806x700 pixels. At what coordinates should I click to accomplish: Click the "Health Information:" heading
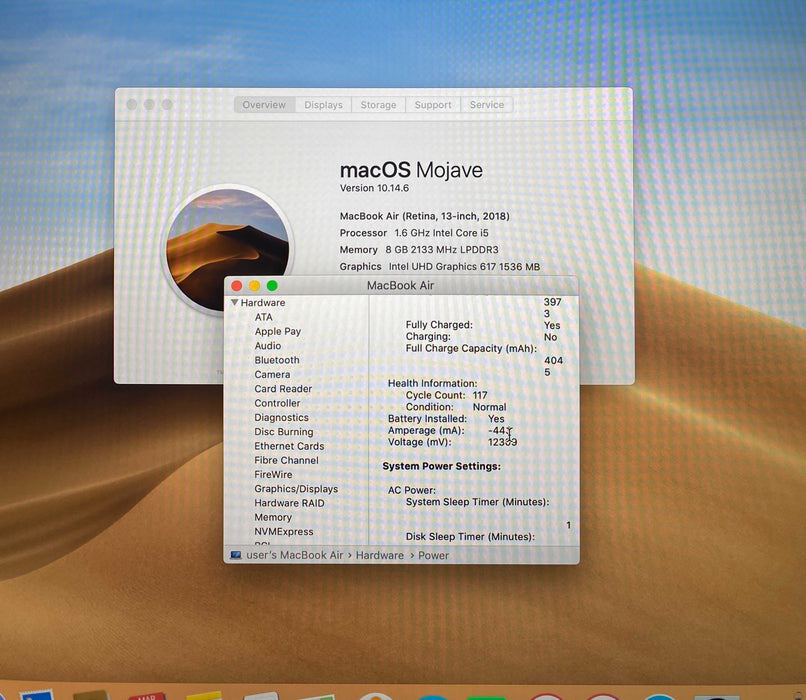[x=432, y=383]
